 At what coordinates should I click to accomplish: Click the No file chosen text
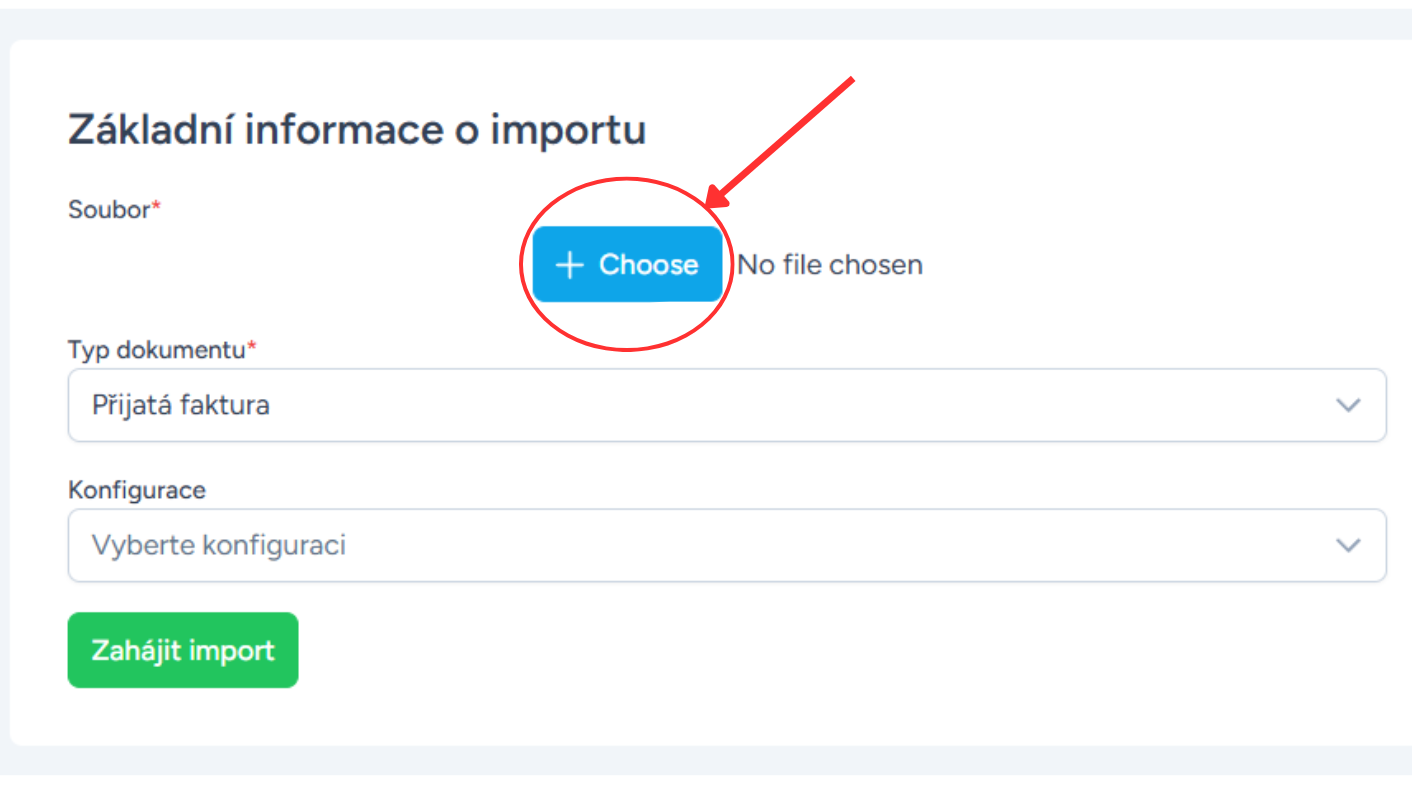click(x=830, y=265)
